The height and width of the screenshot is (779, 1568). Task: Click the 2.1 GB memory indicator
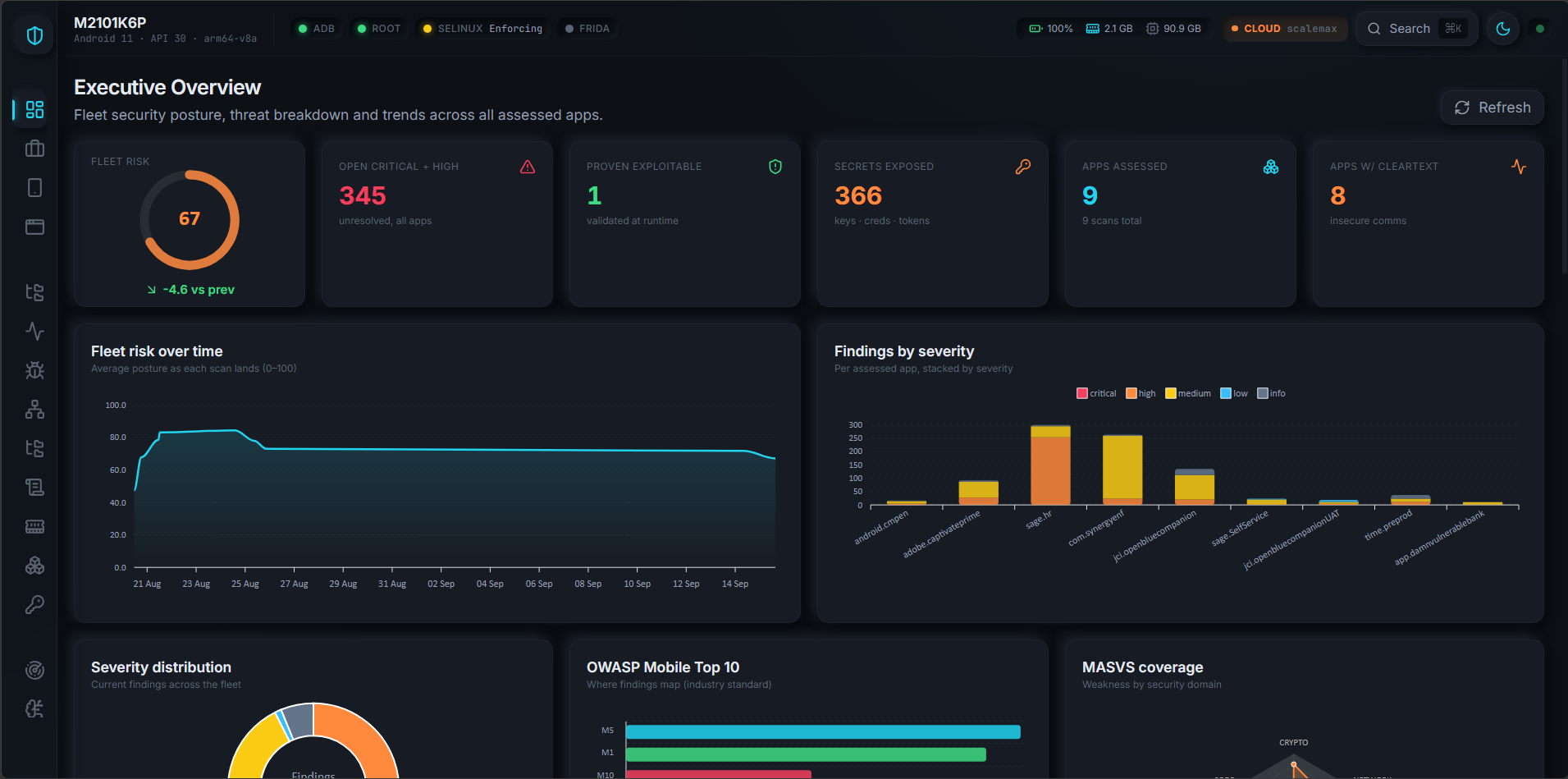click(1109, 29)
